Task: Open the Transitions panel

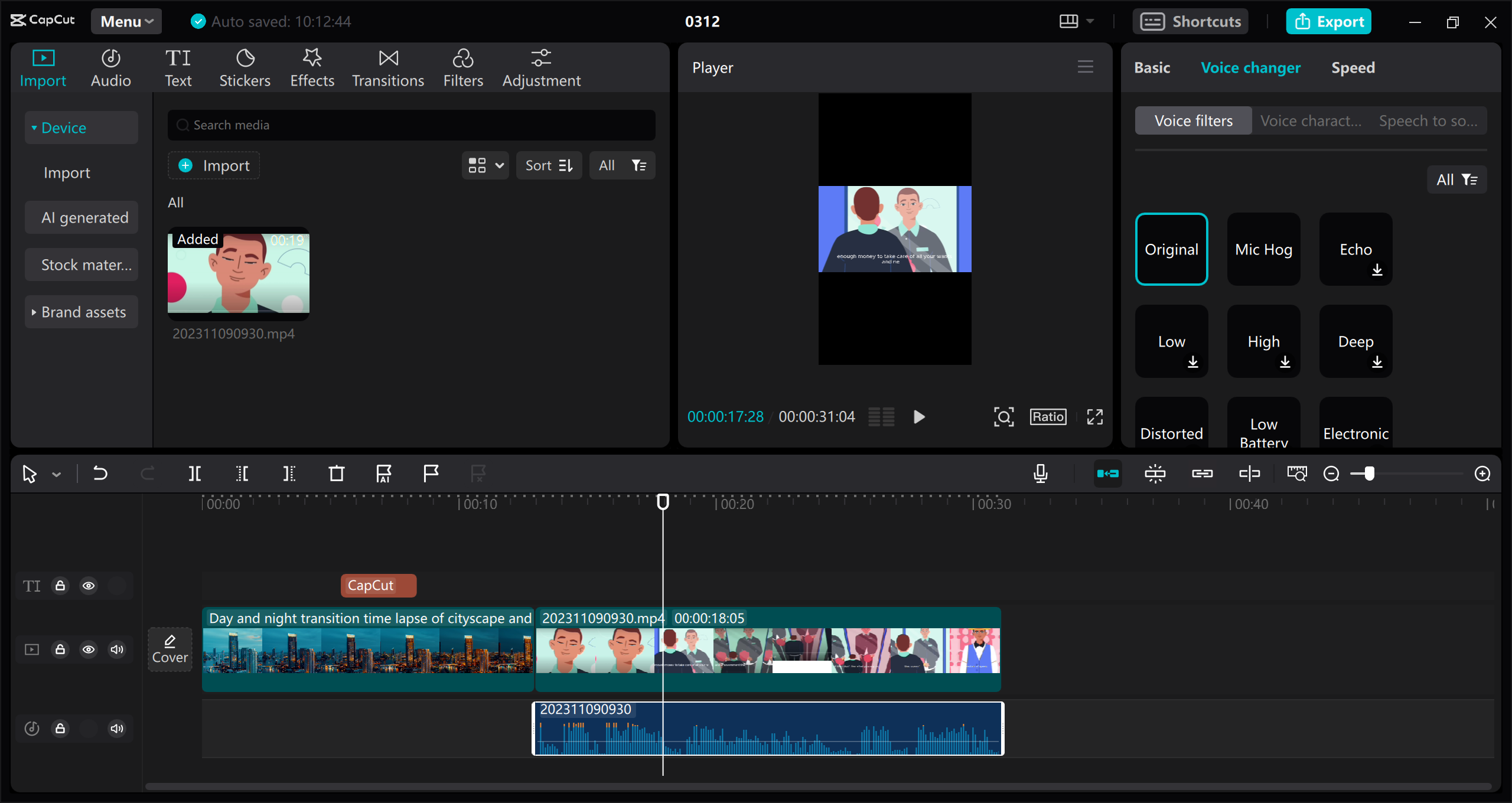Action: pyautogui.click(x=387, y=67)
